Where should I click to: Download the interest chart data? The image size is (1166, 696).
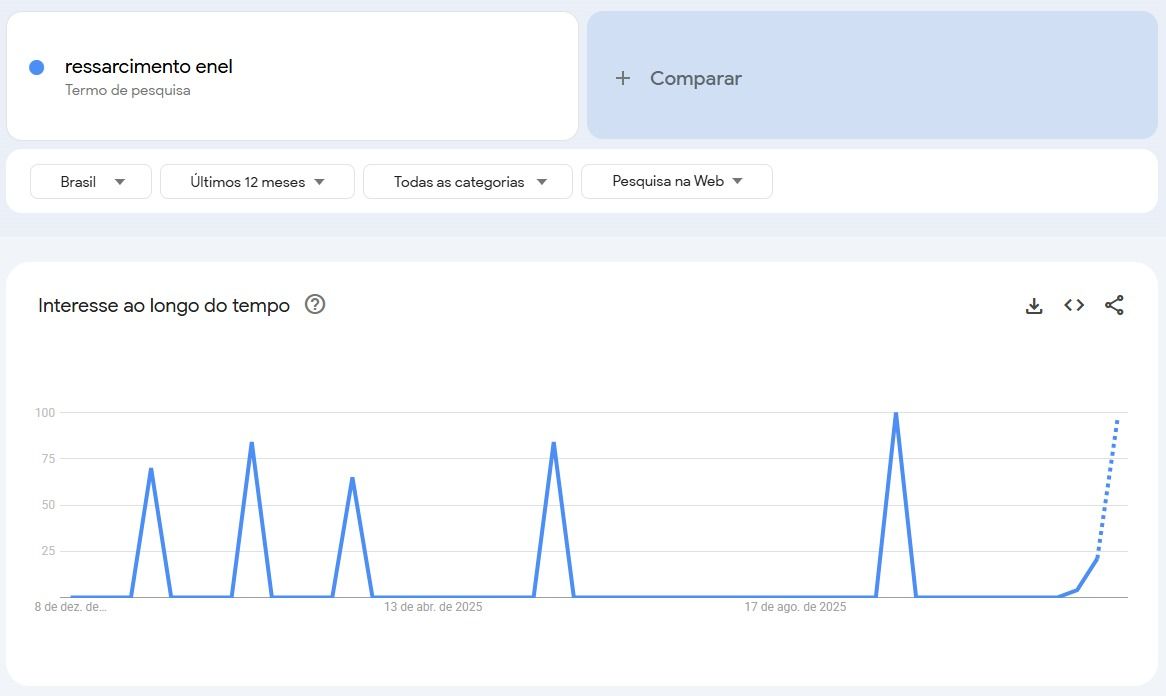1034,306
